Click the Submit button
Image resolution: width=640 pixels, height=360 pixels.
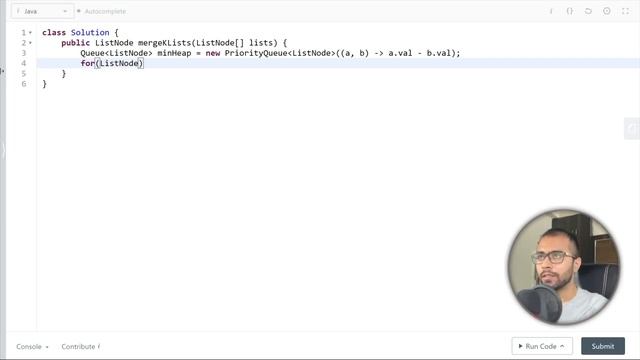[603, 346]
